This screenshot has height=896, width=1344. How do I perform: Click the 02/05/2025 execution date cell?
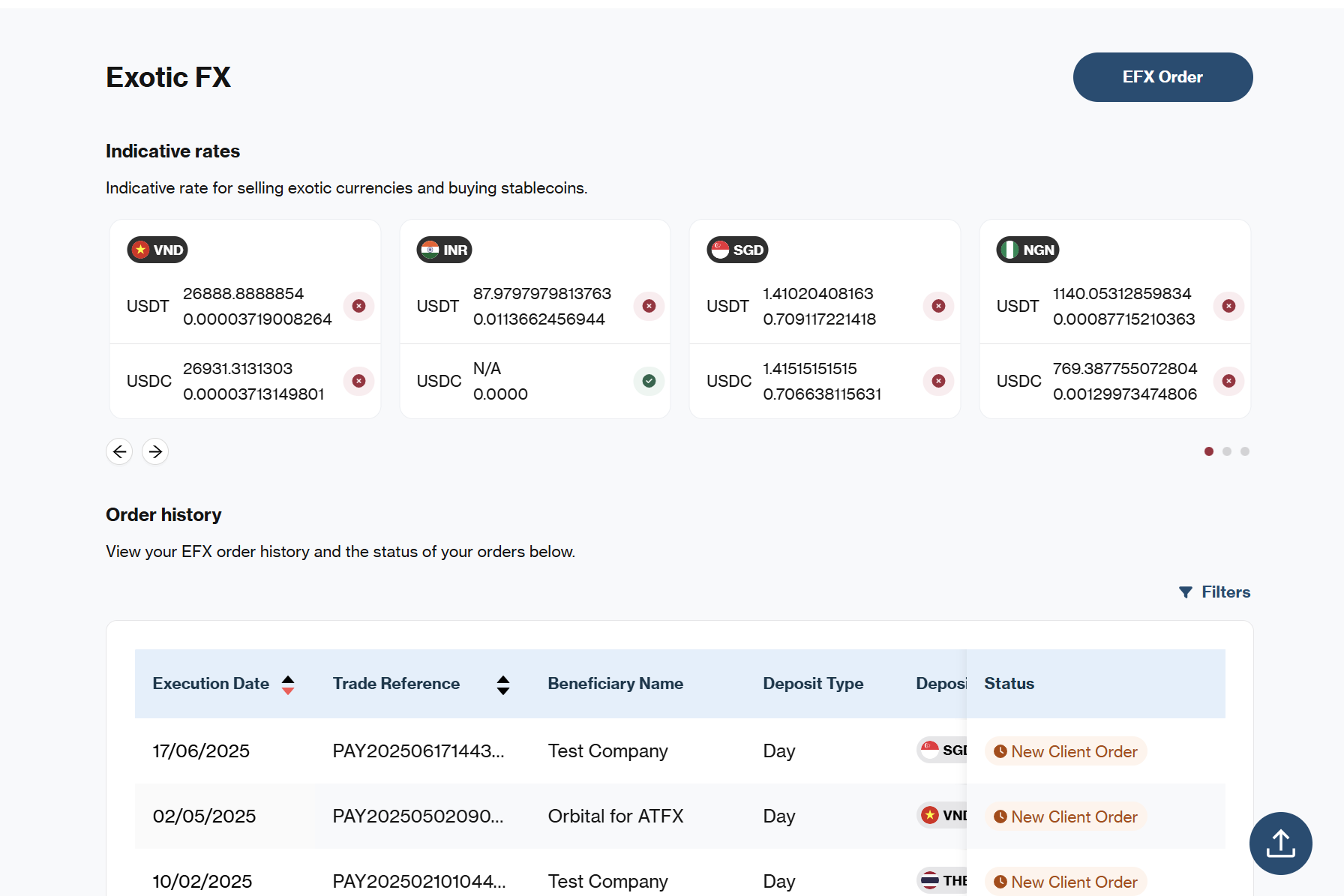click(x=204, y=817)
